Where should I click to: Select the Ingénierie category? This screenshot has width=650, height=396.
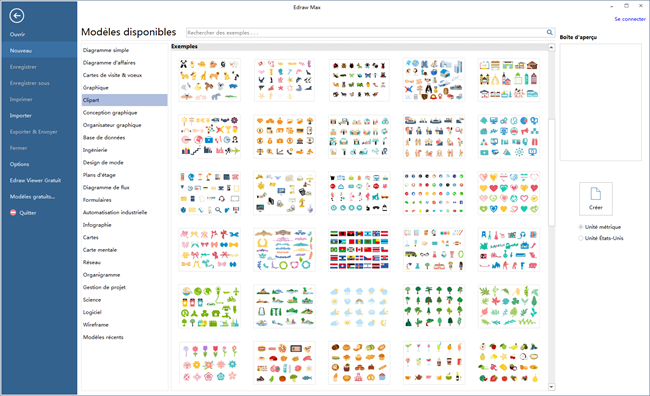95,150
